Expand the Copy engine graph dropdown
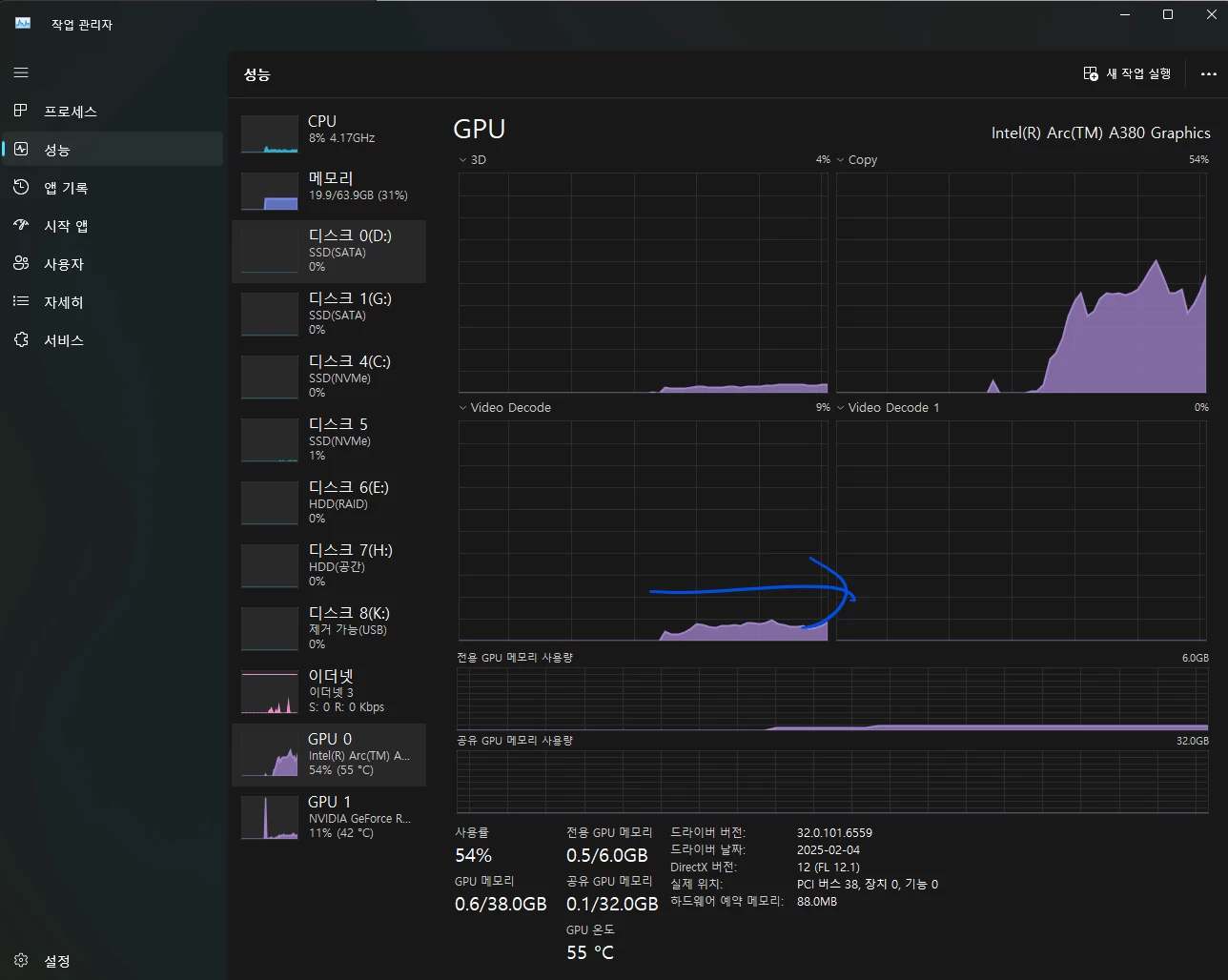1228x980 pixels. click(840, 160)
